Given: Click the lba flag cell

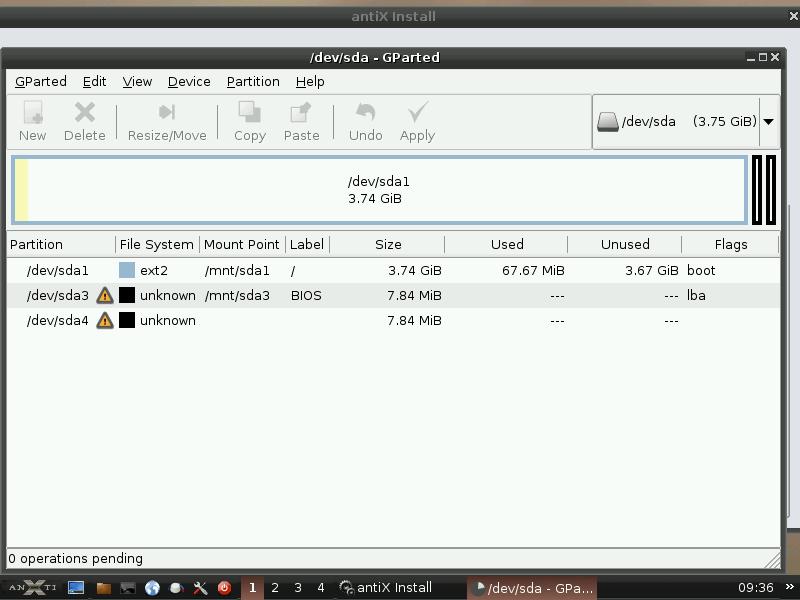Looking at the screenshot, I should pos(696,295).
